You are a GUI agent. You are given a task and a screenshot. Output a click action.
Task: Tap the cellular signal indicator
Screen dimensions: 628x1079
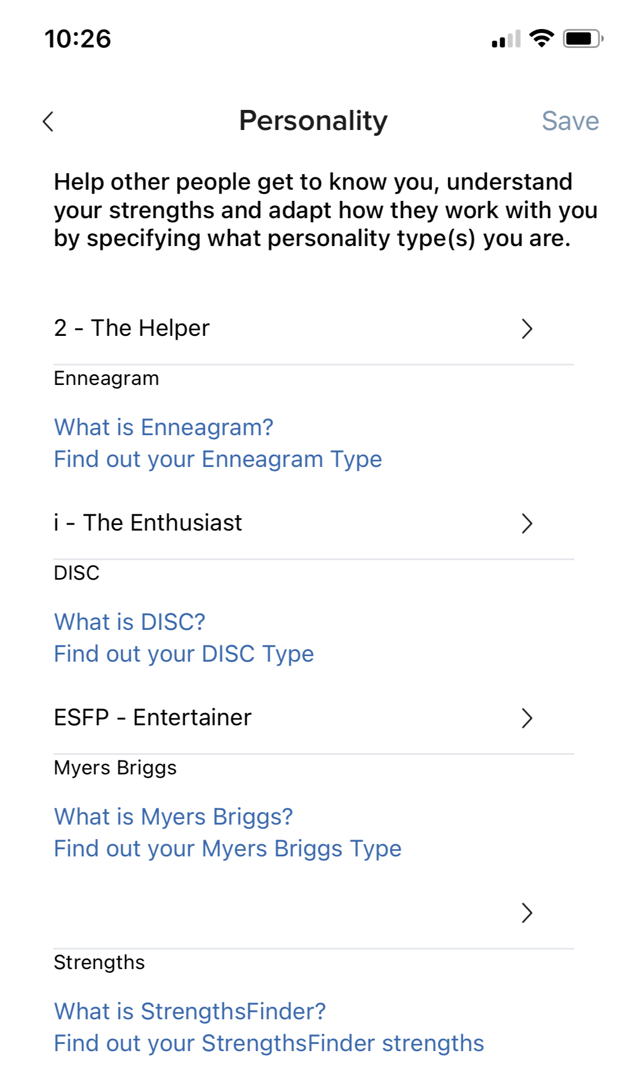pos(505,39)
